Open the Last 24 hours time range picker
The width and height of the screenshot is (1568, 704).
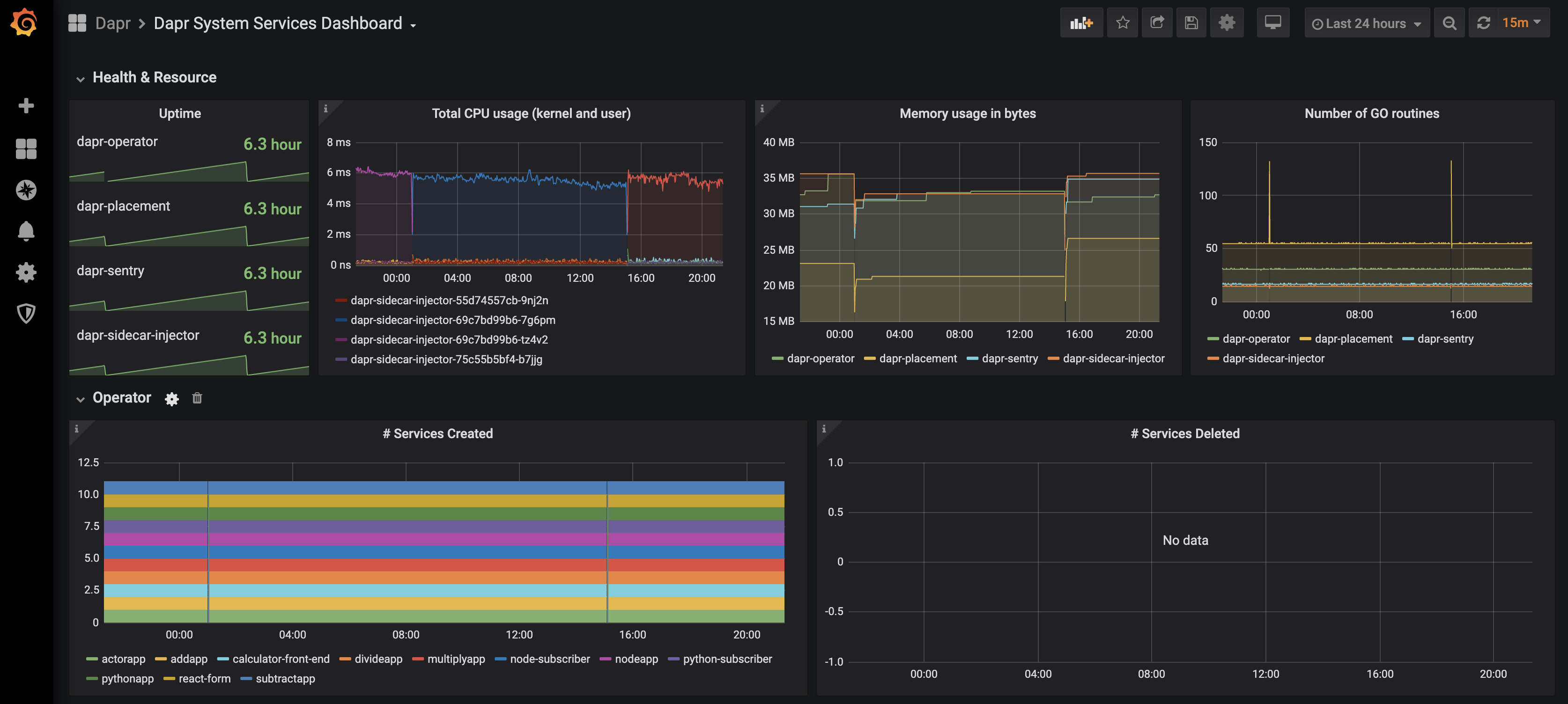(x=1367, y=22)
